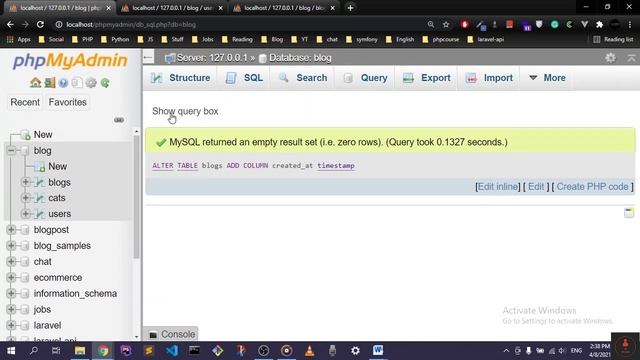640x360 pixels.
Task: Click Show query box link
Action: point(185,111)
